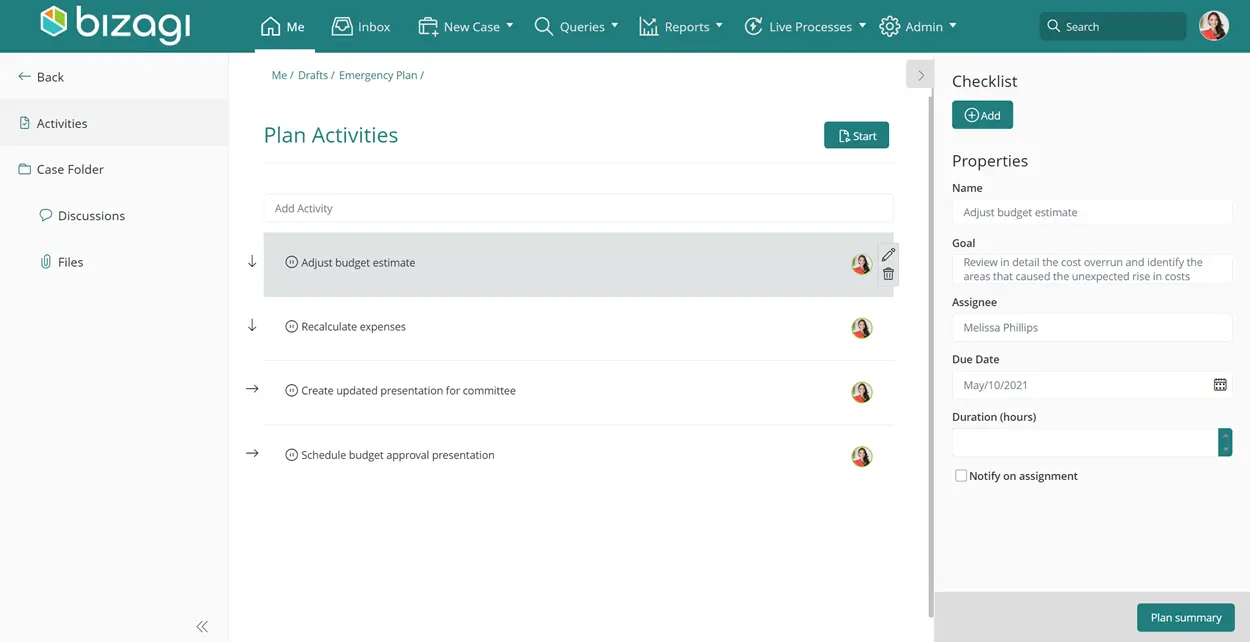Click the down arrow beside Recalculate expenses
The width and height of the screenshot is (1250, 642).
pos(252,325)
